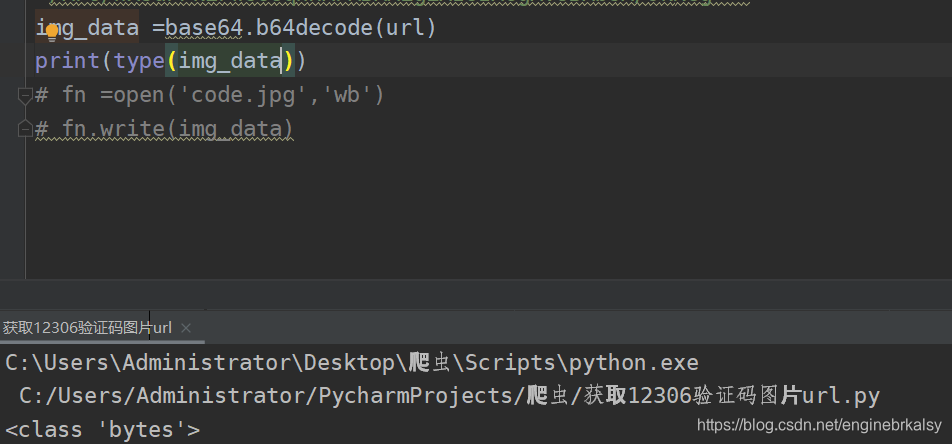952x444 pixels.
Task: Click 'base64' in the b64decode line
Action: [x=205, y=28]
